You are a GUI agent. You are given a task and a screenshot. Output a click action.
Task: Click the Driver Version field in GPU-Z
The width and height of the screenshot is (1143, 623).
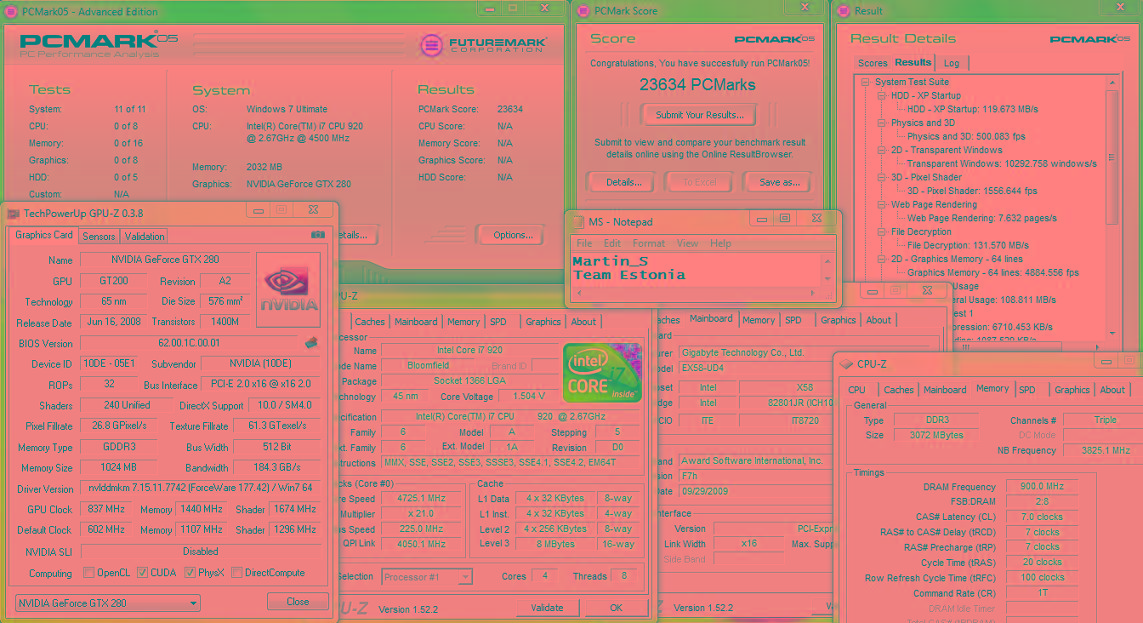coord(200,487)
